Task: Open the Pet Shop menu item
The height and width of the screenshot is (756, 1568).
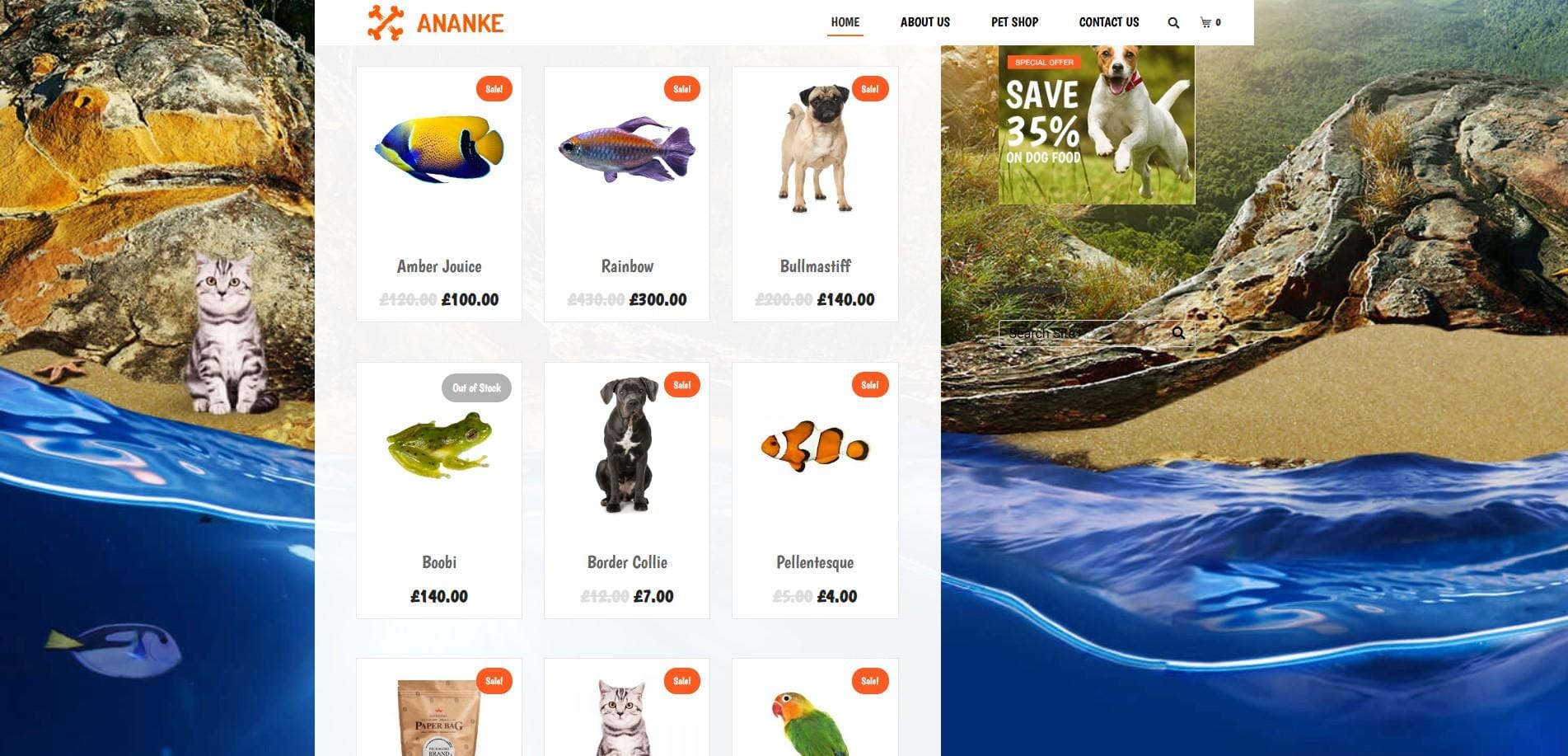Action: (1014, 22)
